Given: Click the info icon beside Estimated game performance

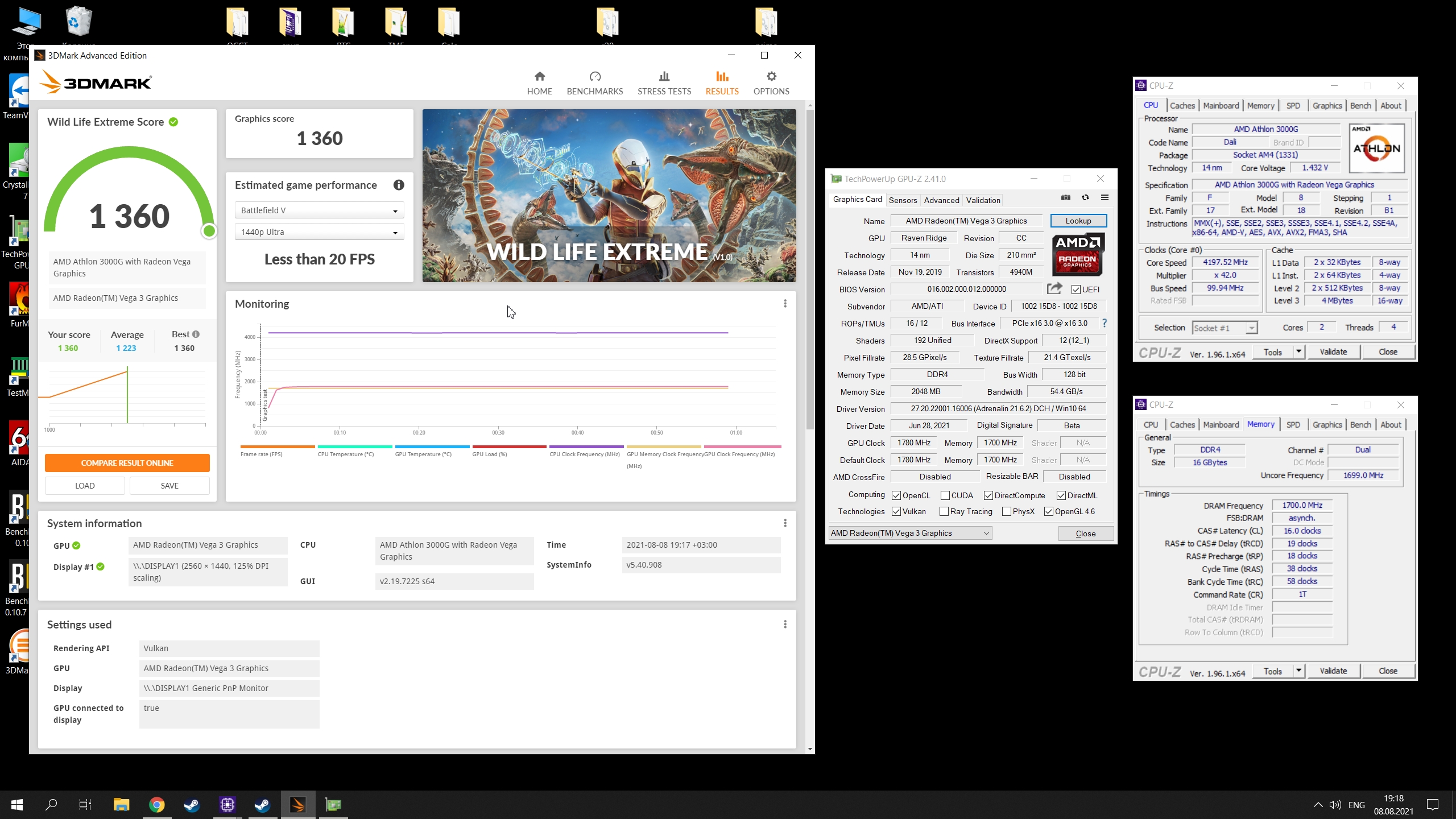Looking at the screenshot, I should (399, 185).
